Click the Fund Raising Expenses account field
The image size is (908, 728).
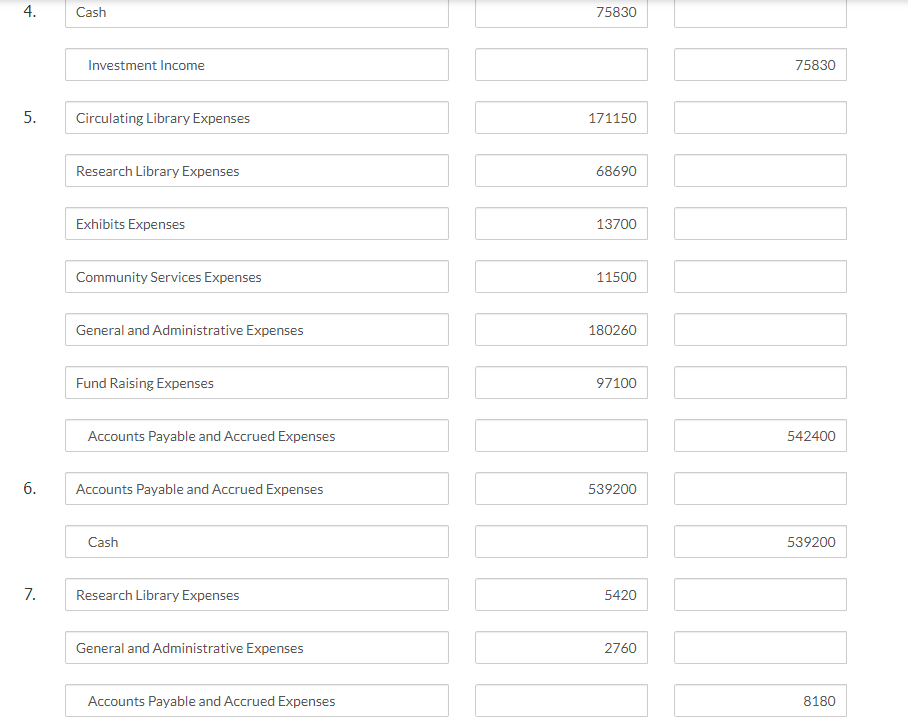[256, 382]
